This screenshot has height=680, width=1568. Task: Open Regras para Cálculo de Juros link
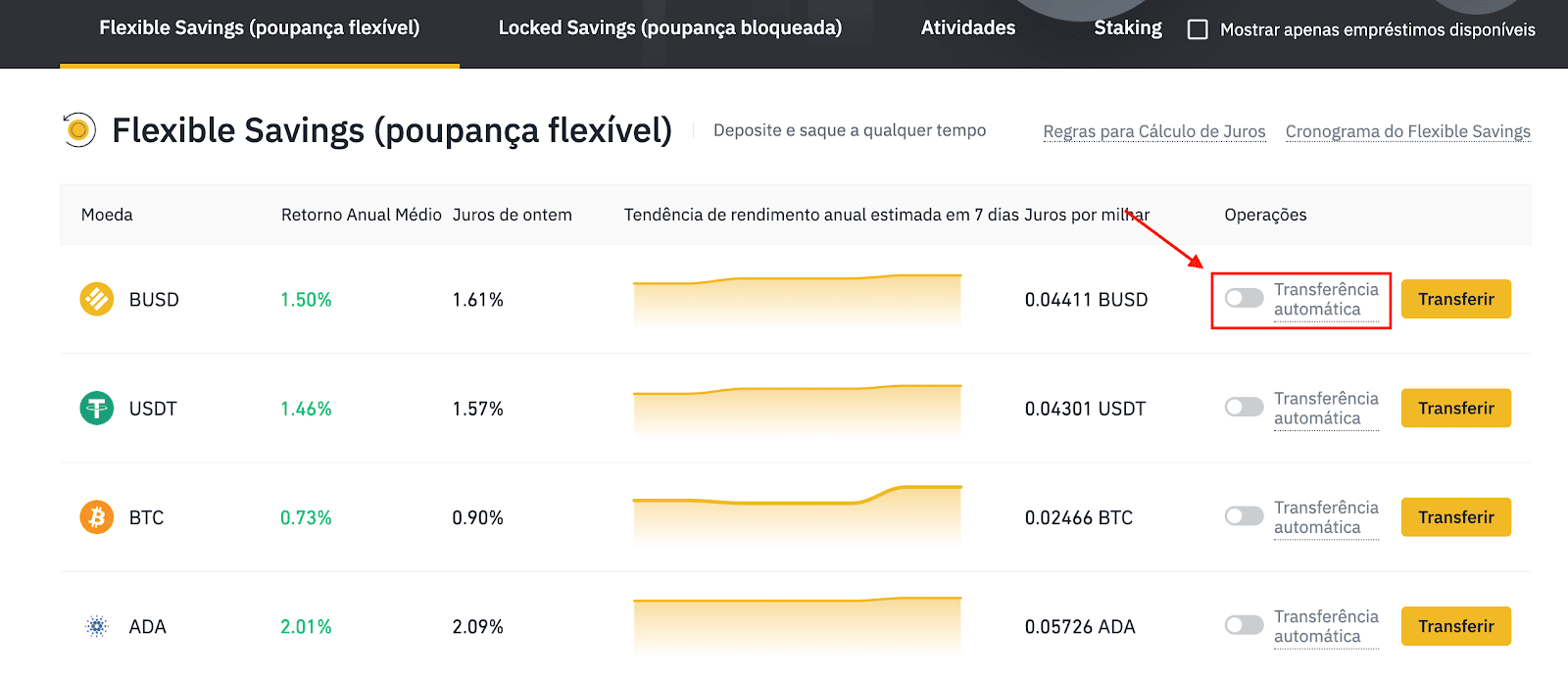1154,131
